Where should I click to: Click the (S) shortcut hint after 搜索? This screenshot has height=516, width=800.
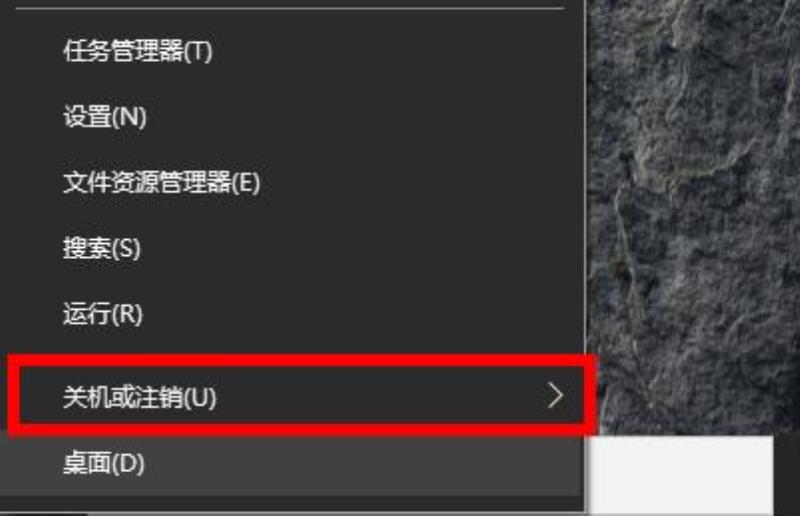[x=126, y=249]
